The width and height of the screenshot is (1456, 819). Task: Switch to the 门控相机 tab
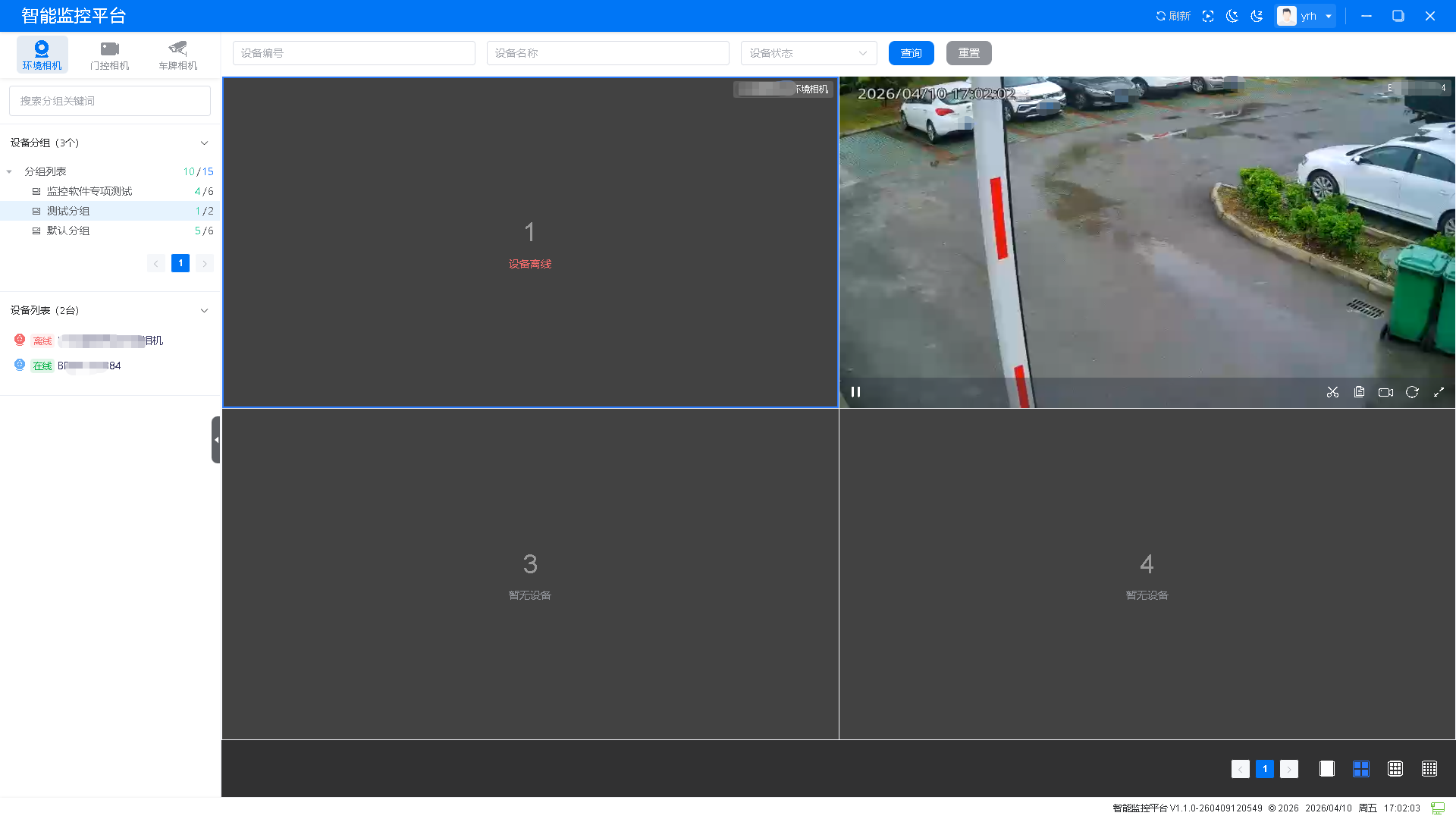point(110,55)
